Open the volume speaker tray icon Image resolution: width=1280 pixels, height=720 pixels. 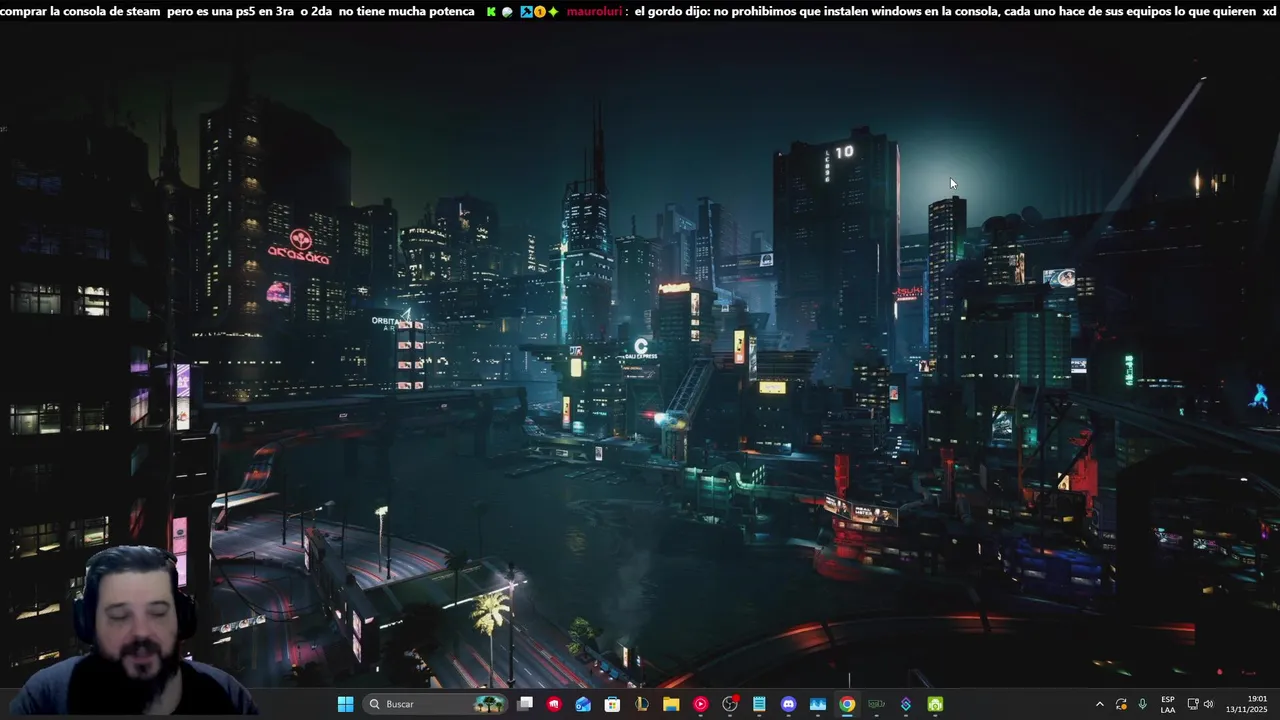[1208, 704]
